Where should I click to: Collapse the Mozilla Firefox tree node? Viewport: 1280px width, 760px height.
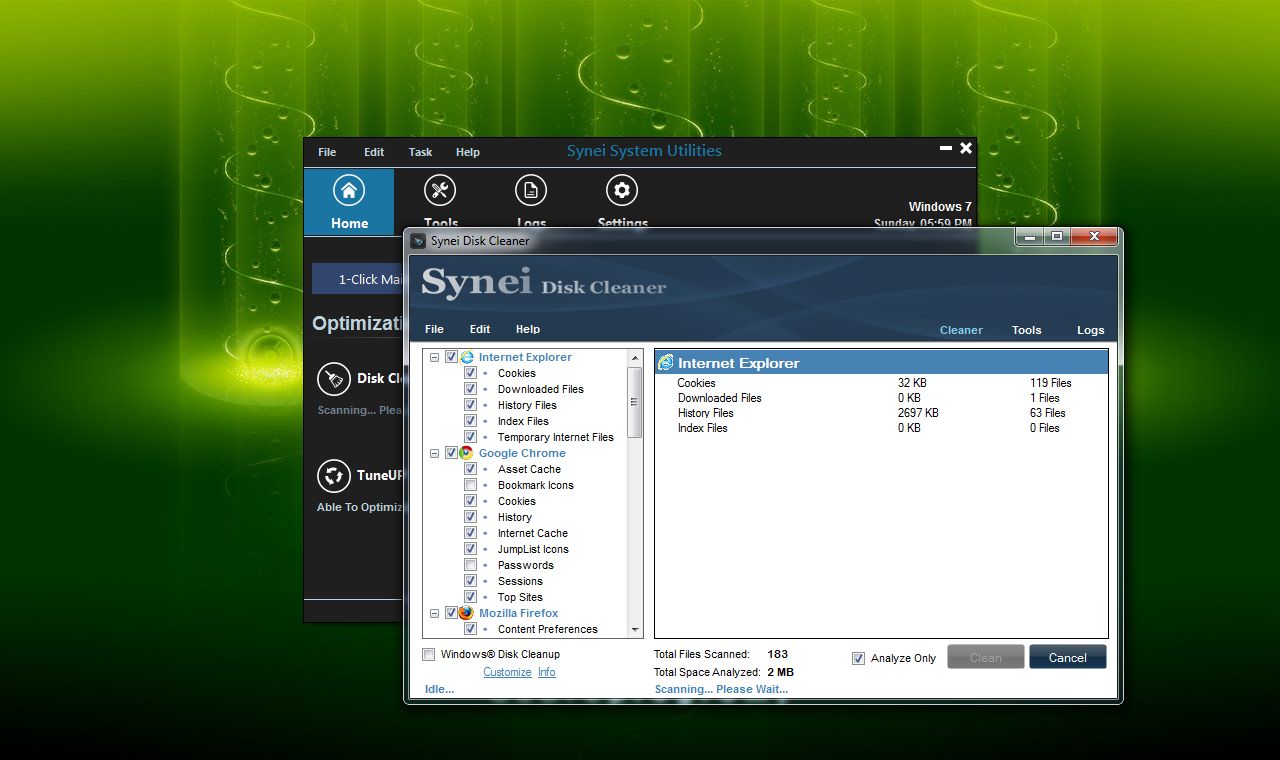tap(435, 613)
